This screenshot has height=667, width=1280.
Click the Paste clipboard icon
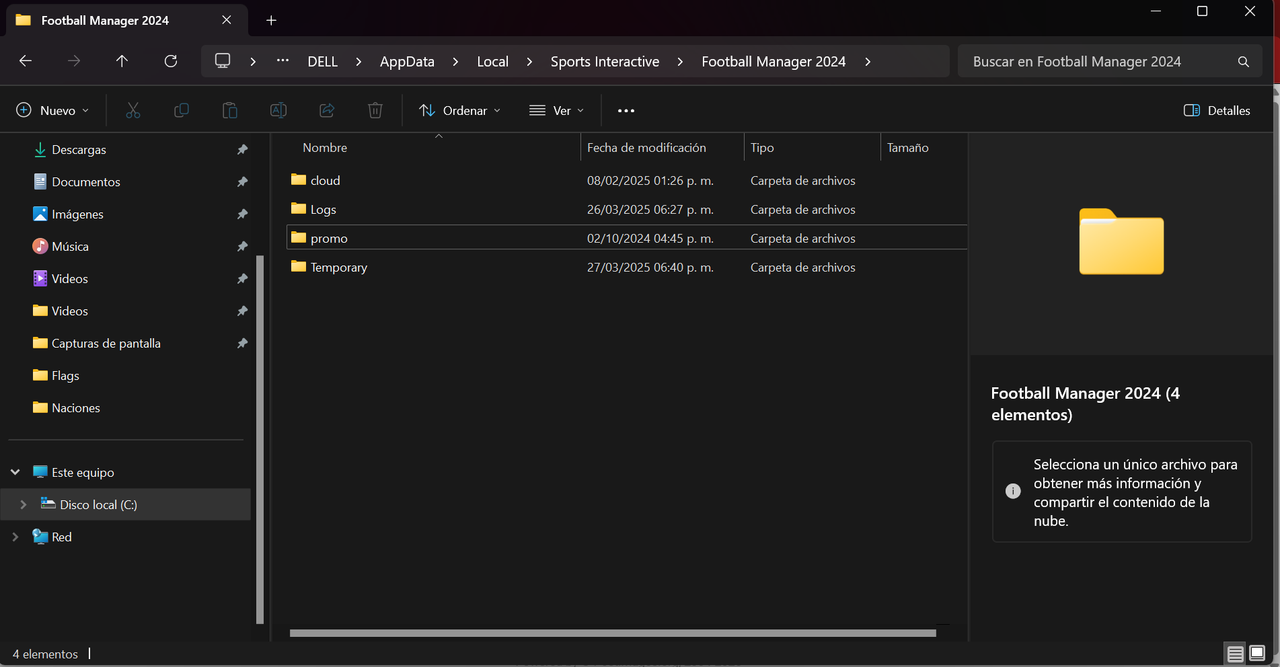coord(230,111)
